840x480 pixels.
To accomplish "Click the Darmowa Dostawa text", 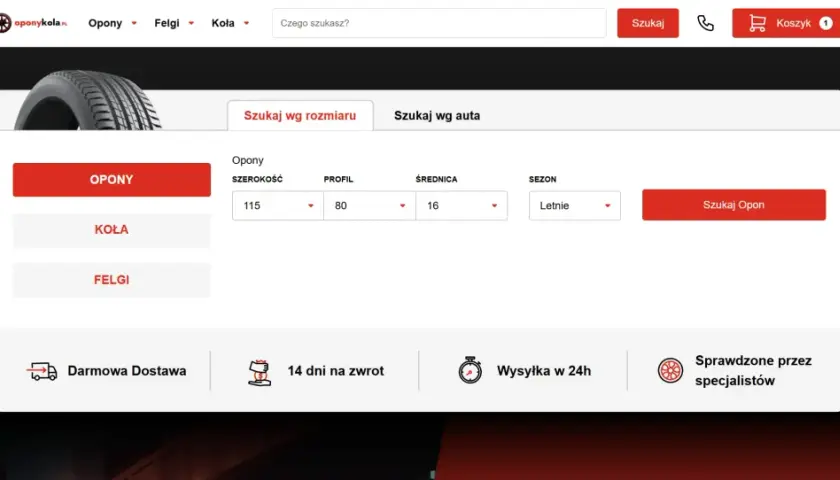I will pos(127,371).
